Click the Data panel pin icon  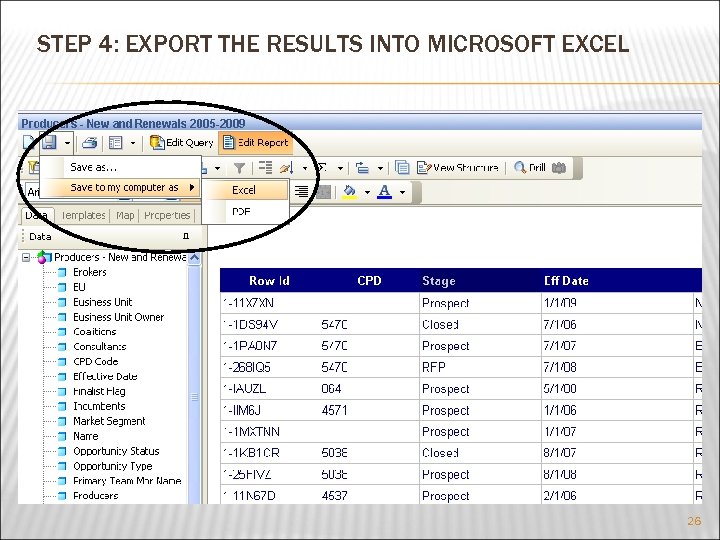click(x=186, y=236)
